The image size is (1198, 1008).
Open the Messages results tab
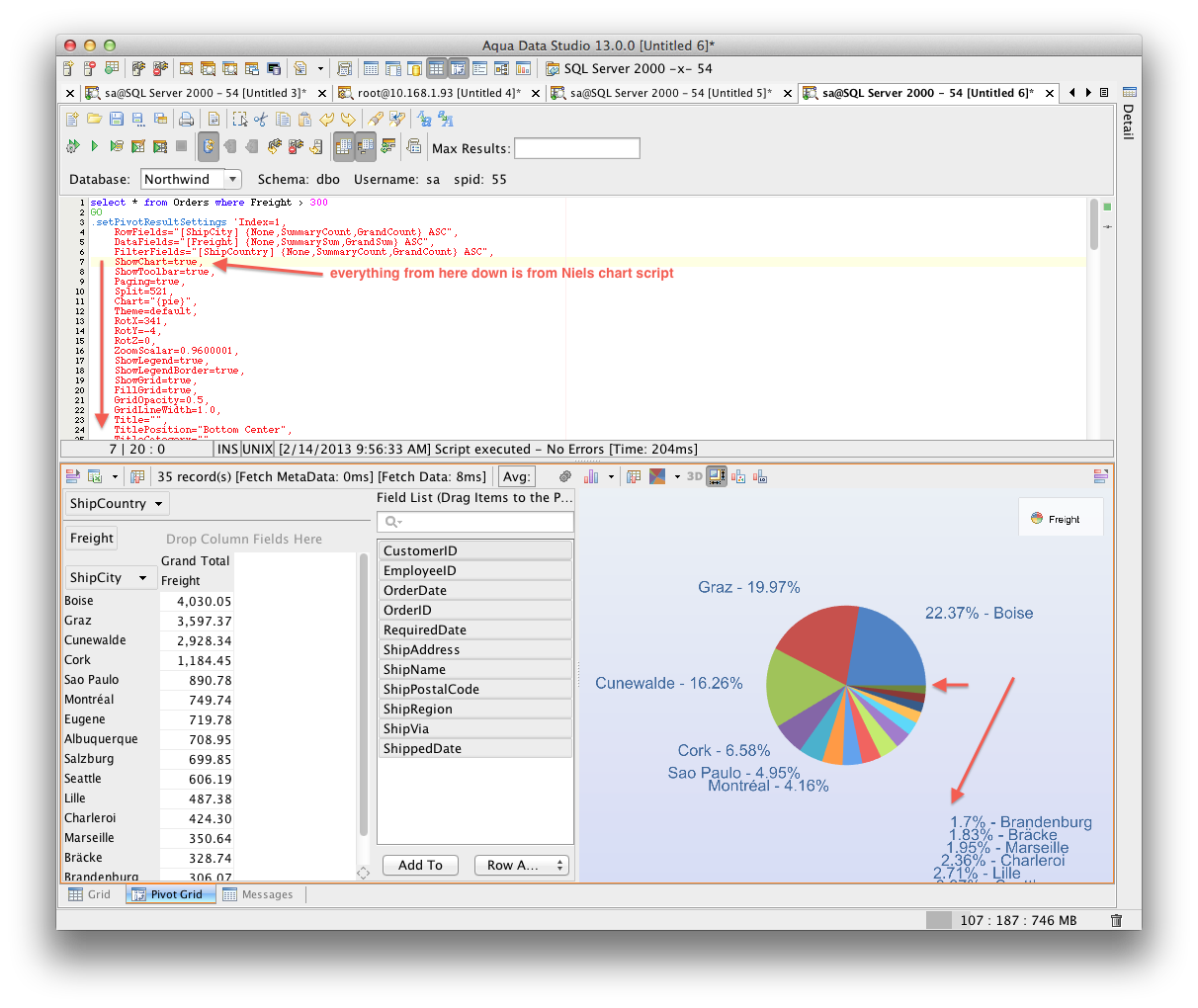click(258, 894)
